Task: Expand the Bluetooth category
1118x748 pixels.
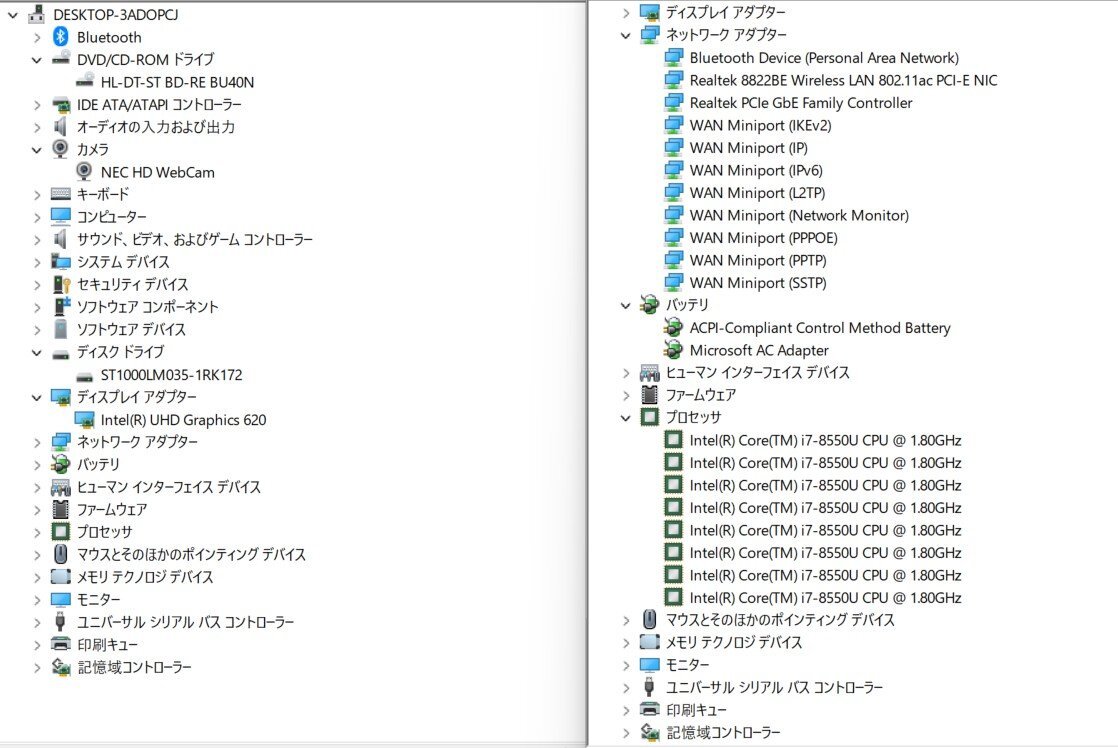Action: click(37, 37)
